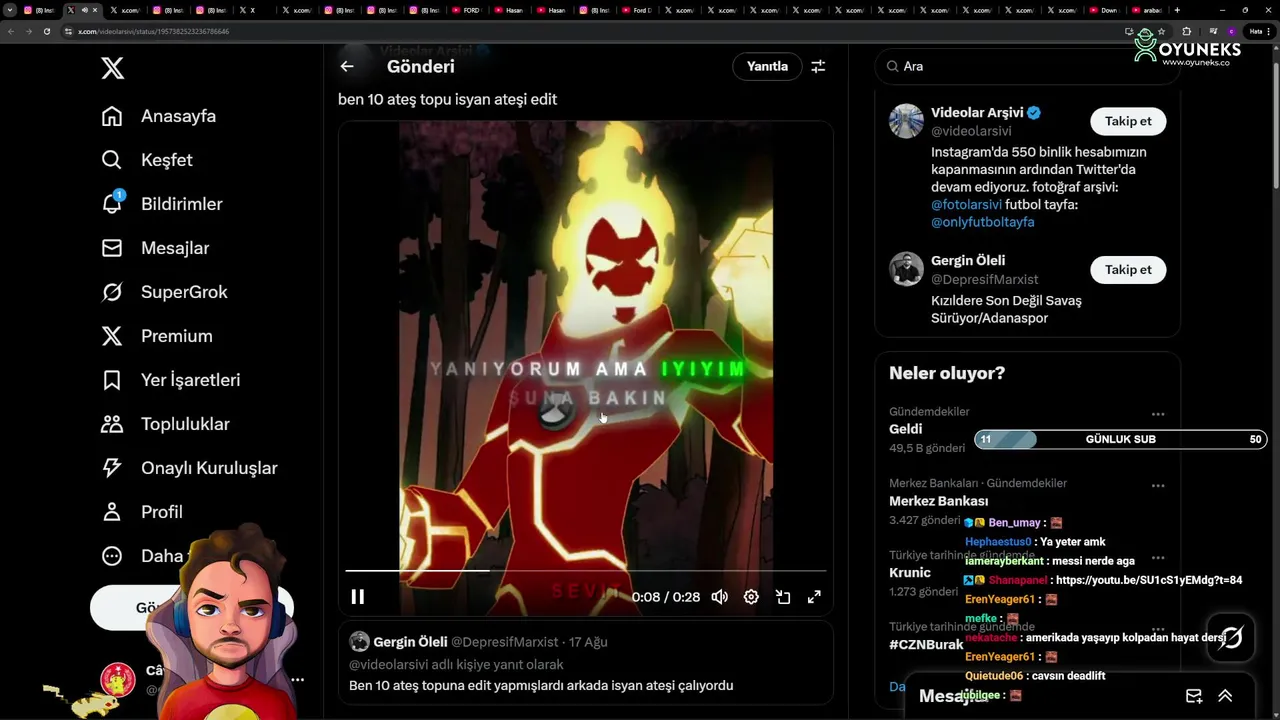1280x720 pixels.
Task: Enter video fullscreen
Action: [814, 597]
